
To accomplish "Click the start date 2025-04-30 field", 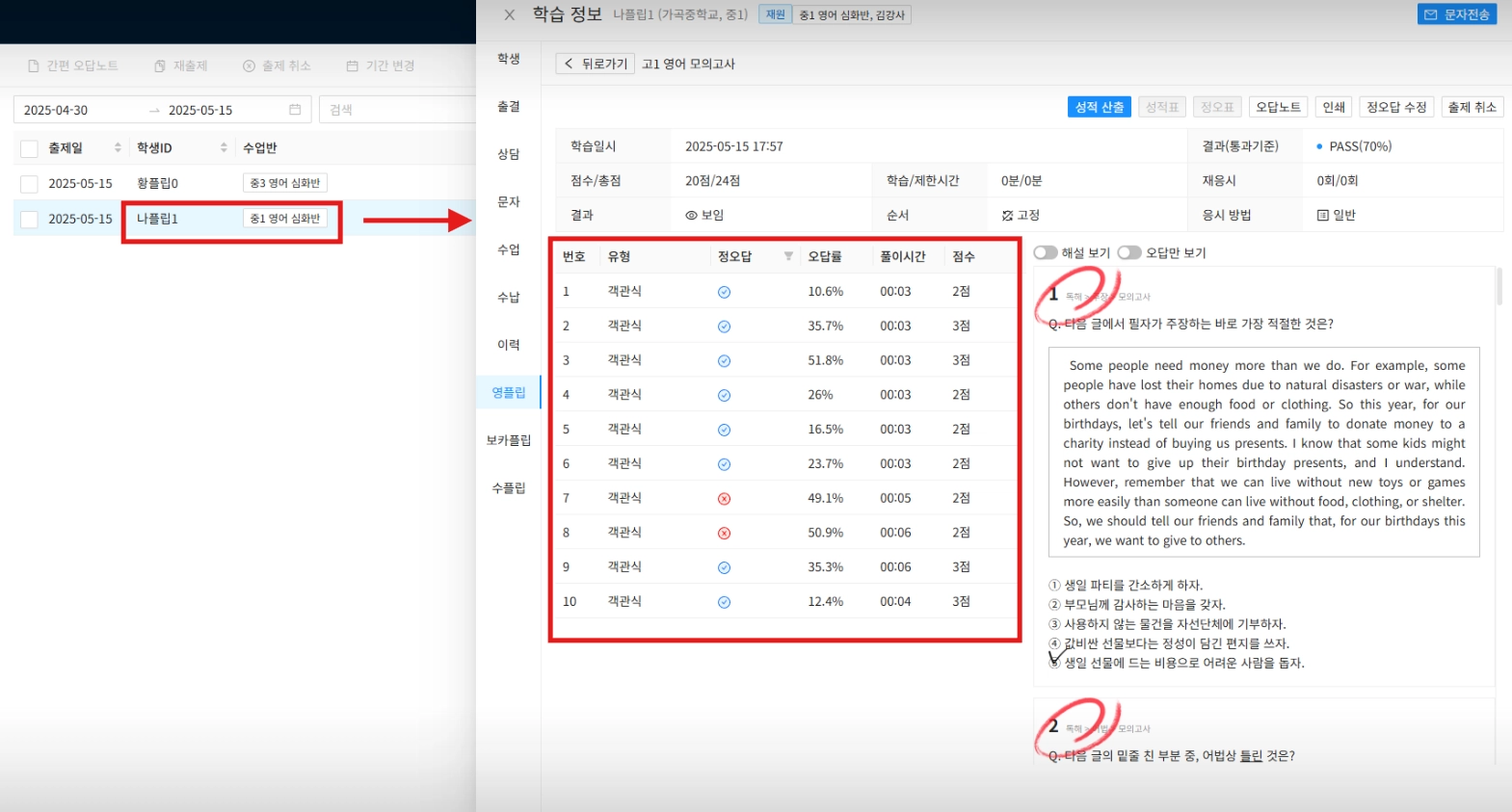I will (56, 110).
